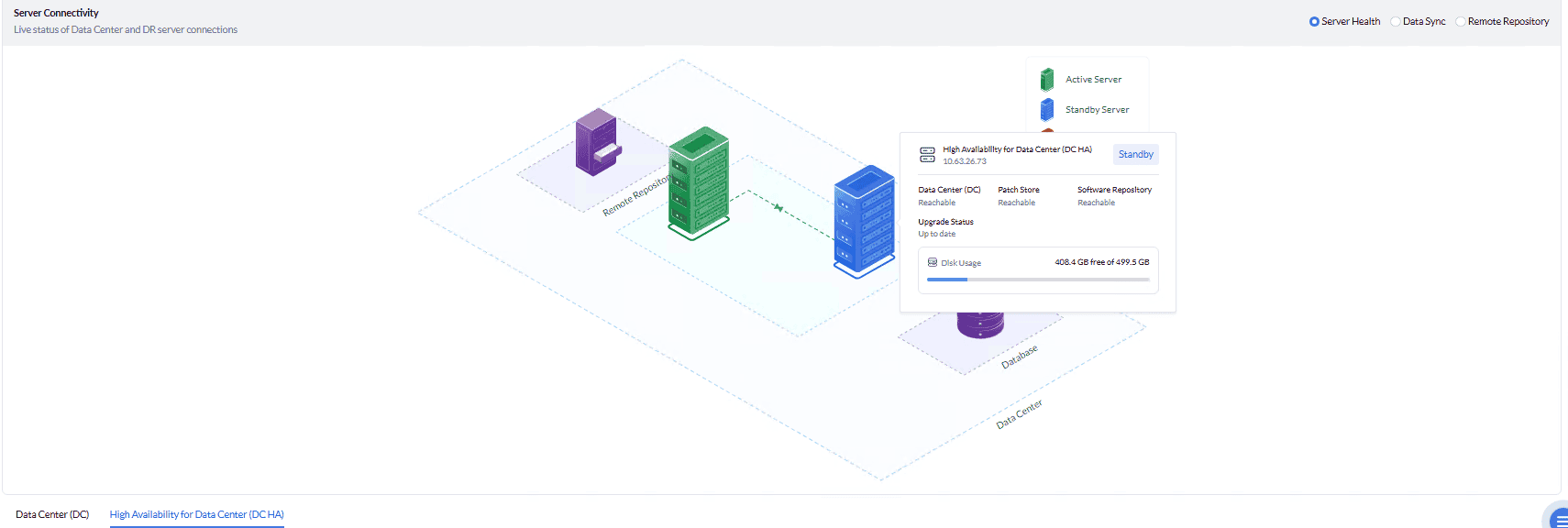The width and height of the screenshot is (1568, 528).
Task: Click the 'Live status of Data Center' subtitle
Action: [x=126, y=29]
